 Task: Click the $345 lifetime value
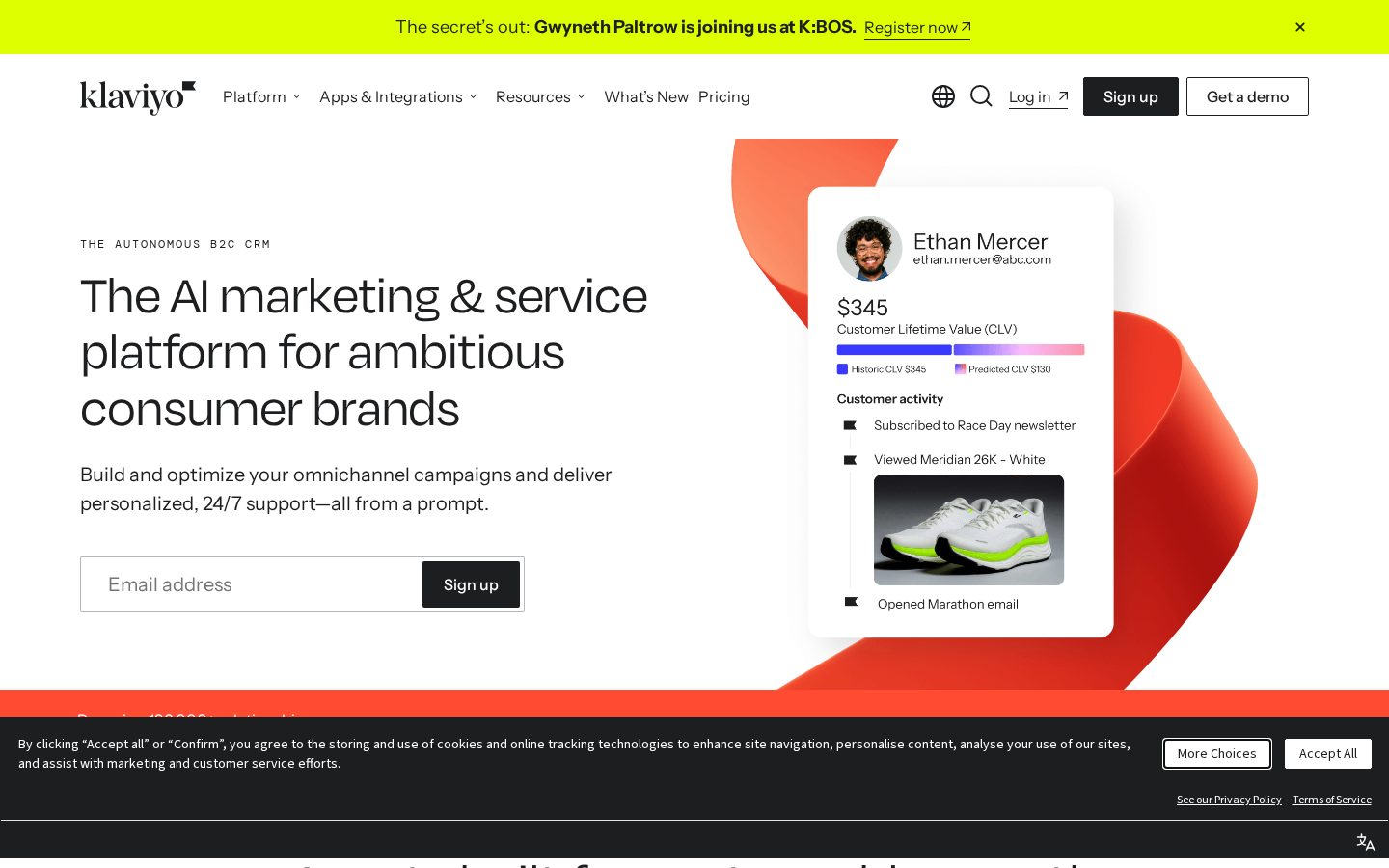point(862,308)
